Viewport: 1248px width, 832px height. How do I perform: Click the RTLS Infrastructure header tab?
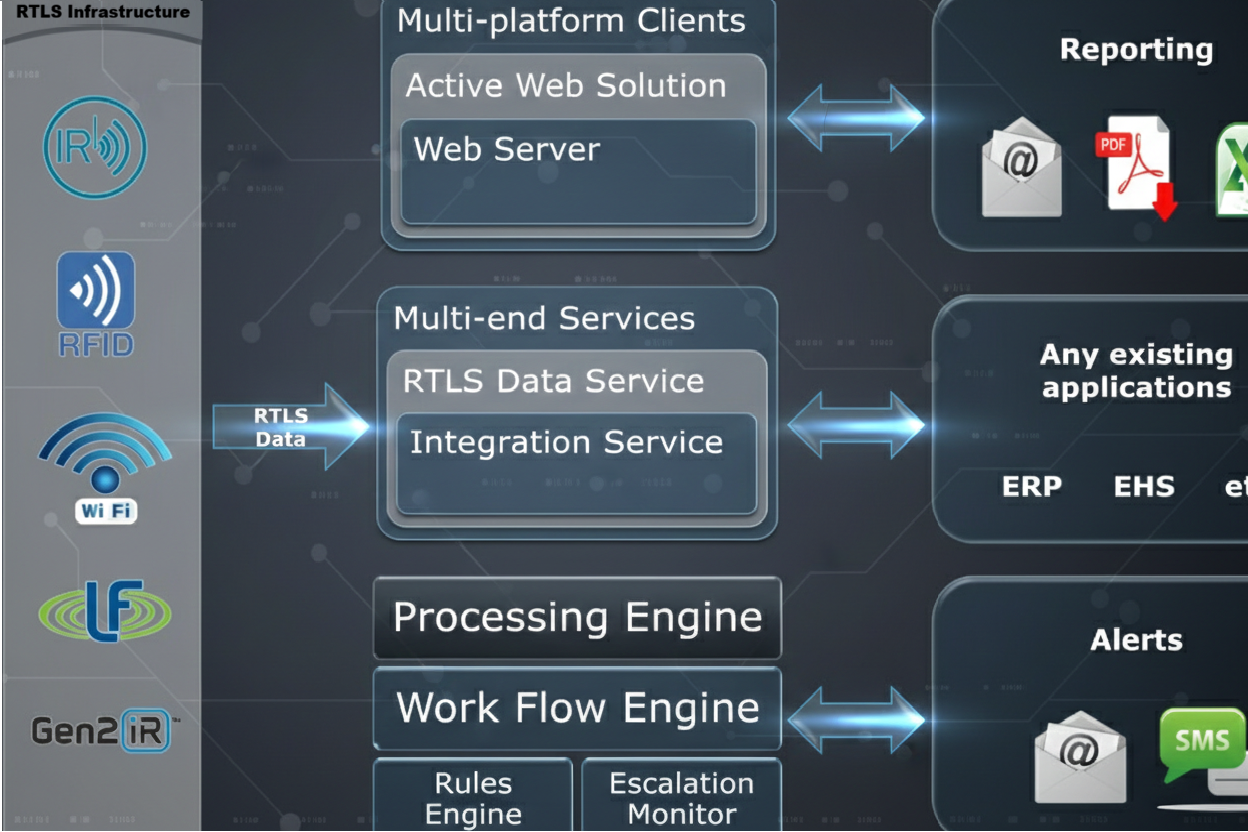(x=102, y=14)
